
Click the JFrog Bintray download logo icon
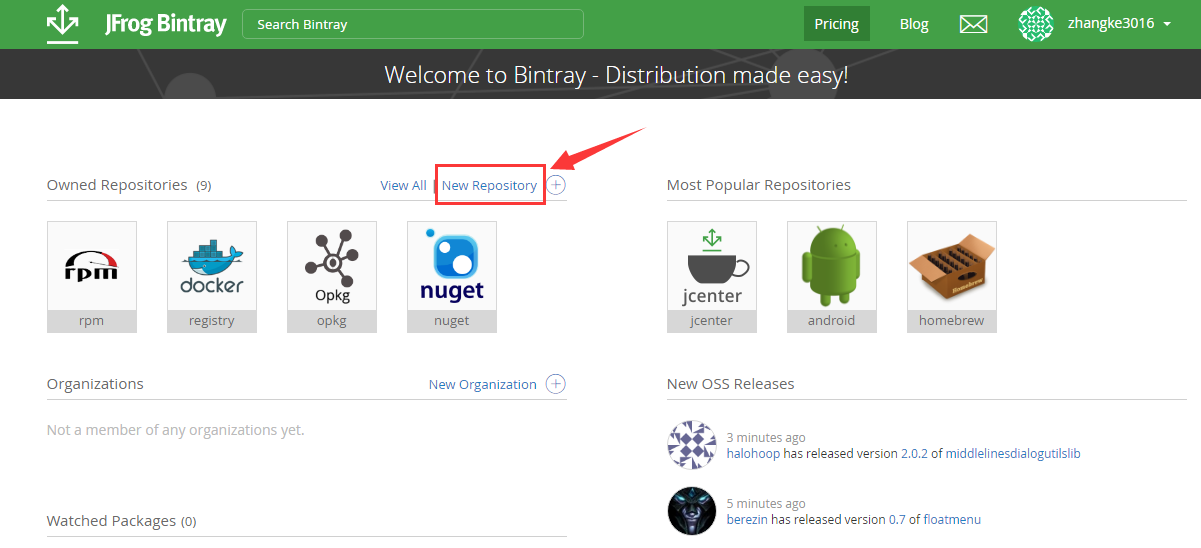click(x=62, y=24)
